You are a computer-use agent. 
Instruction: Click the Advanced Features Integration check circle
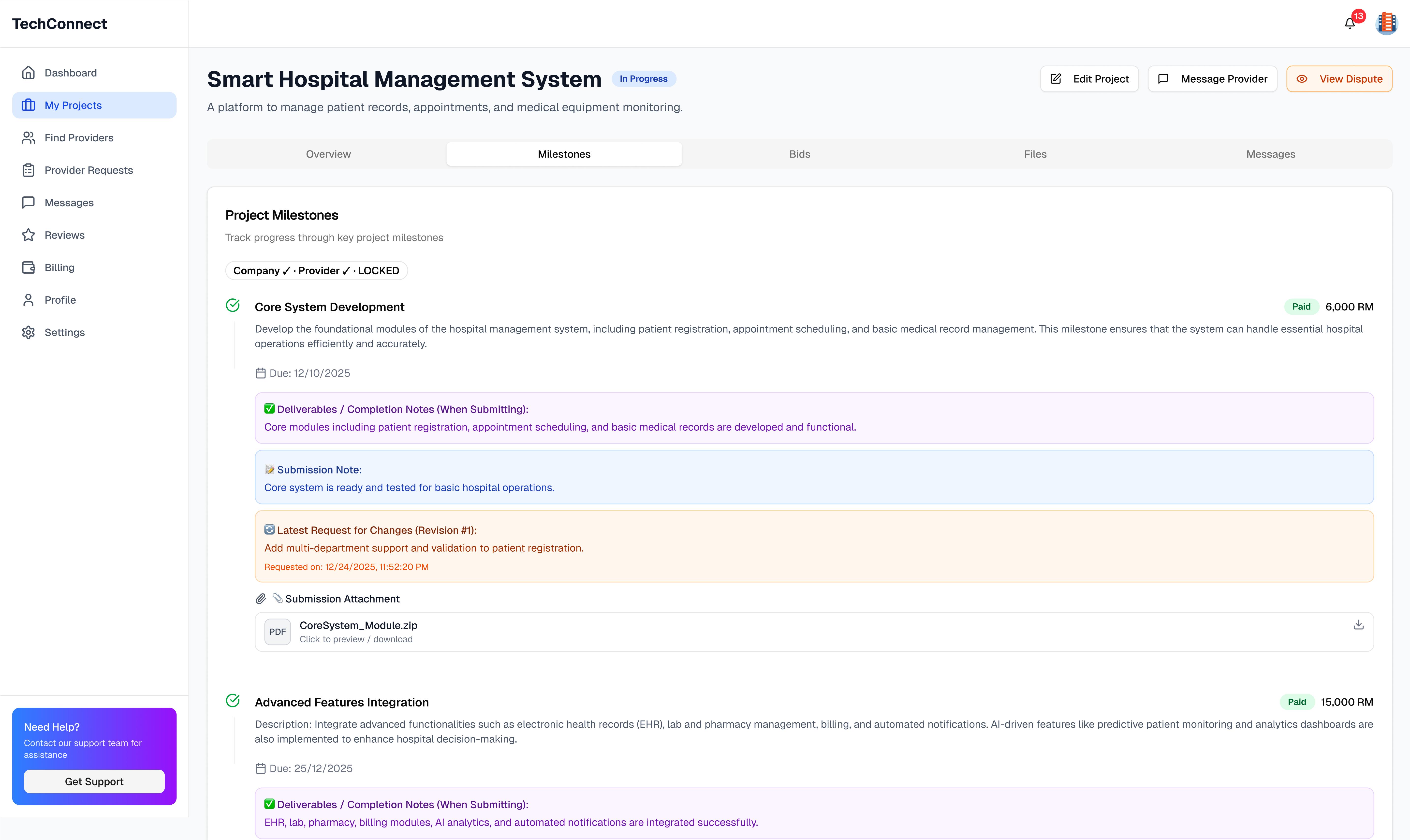click(233, 701)
